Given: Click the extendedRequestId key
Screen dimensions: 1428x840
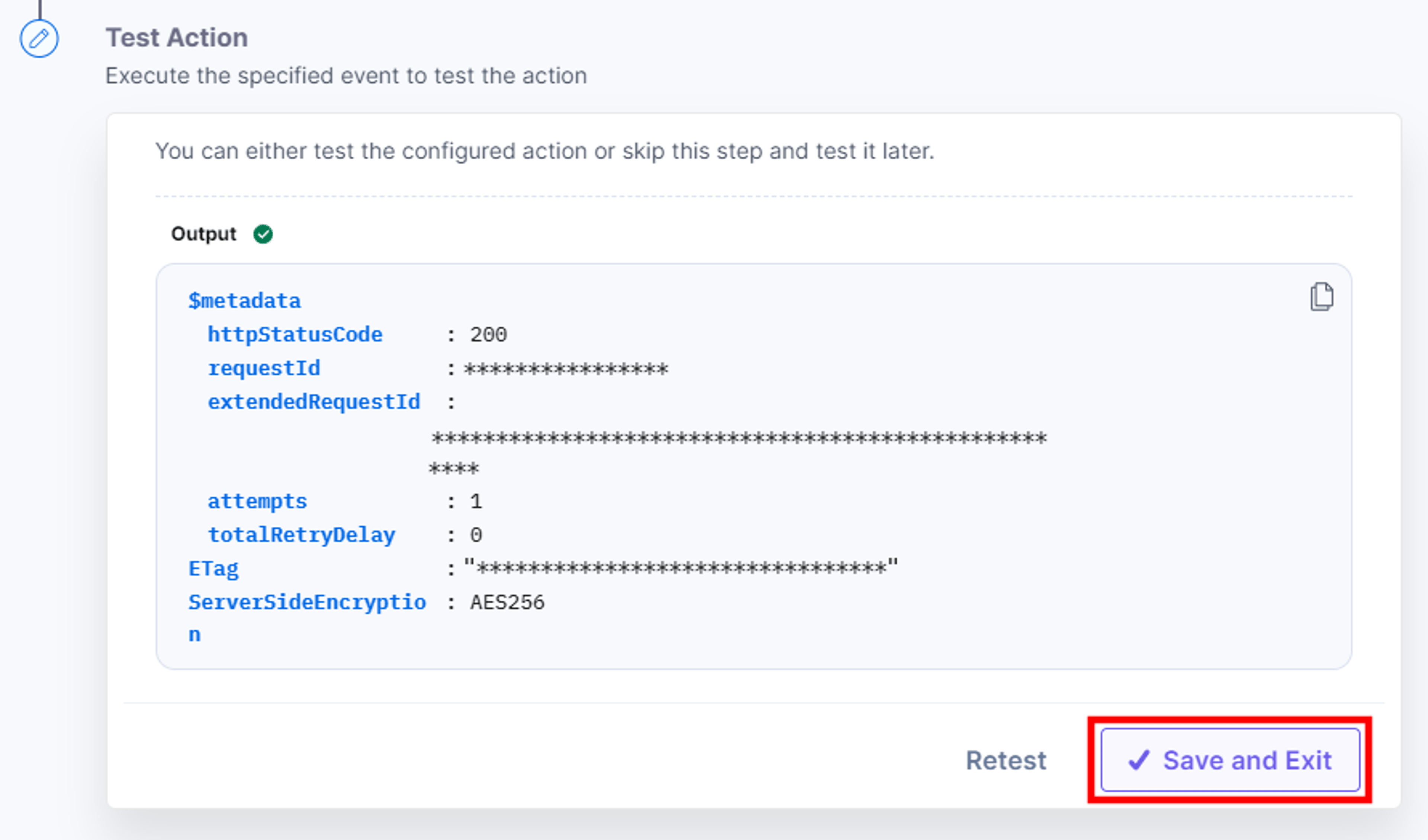Looking at the screenshot, I should 314,401.
